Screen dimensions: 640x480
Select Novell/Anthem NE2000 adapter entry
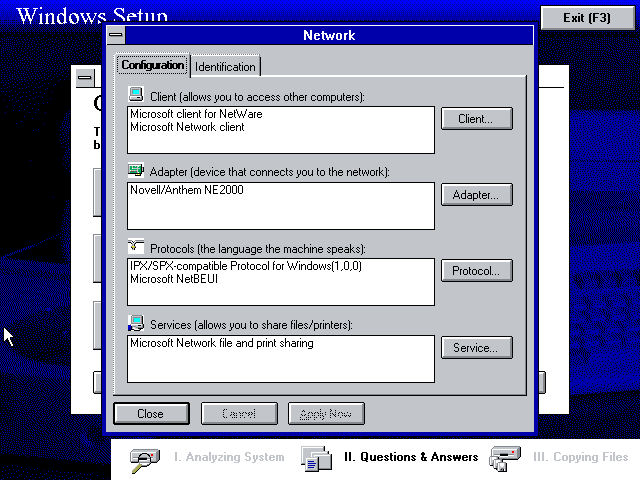coord(280,190)
